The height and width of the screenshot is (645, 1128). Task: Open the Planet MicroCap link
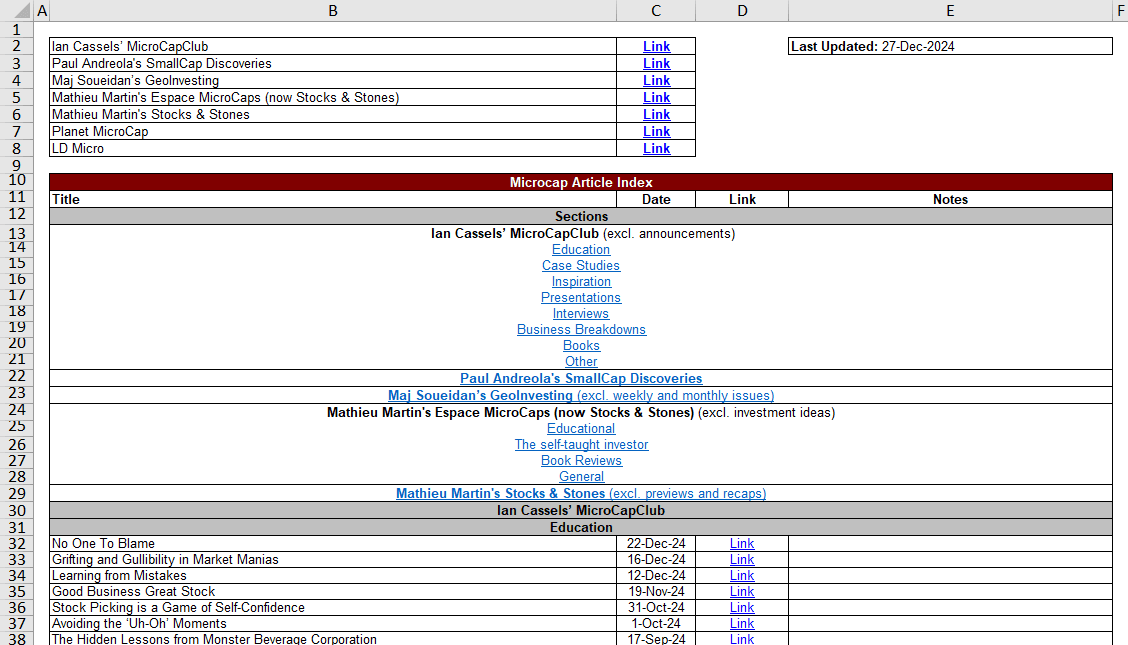coord(656,132)
